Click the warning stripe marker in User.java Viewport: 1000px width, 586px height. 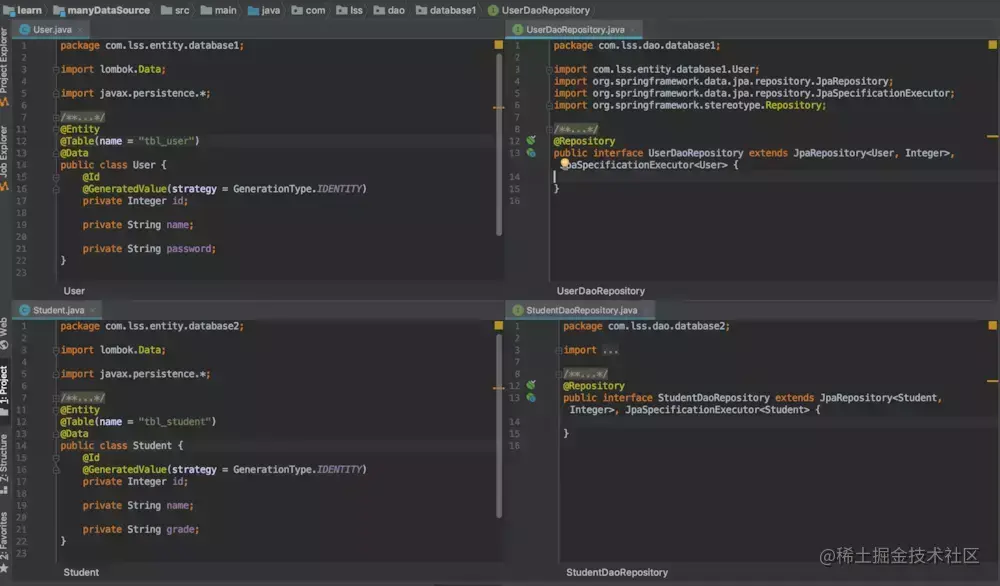point(499,108)
